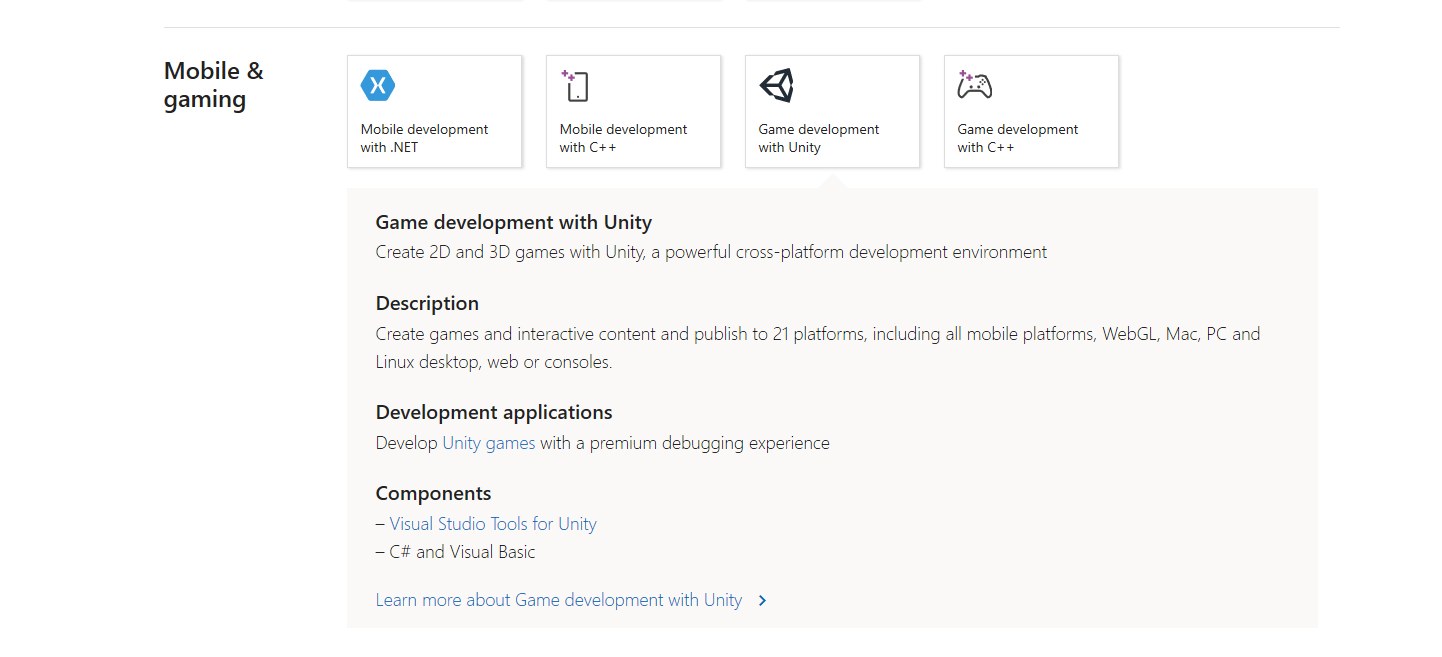
Task: Collapse Game development with Unity card
Action: (832, 111)
